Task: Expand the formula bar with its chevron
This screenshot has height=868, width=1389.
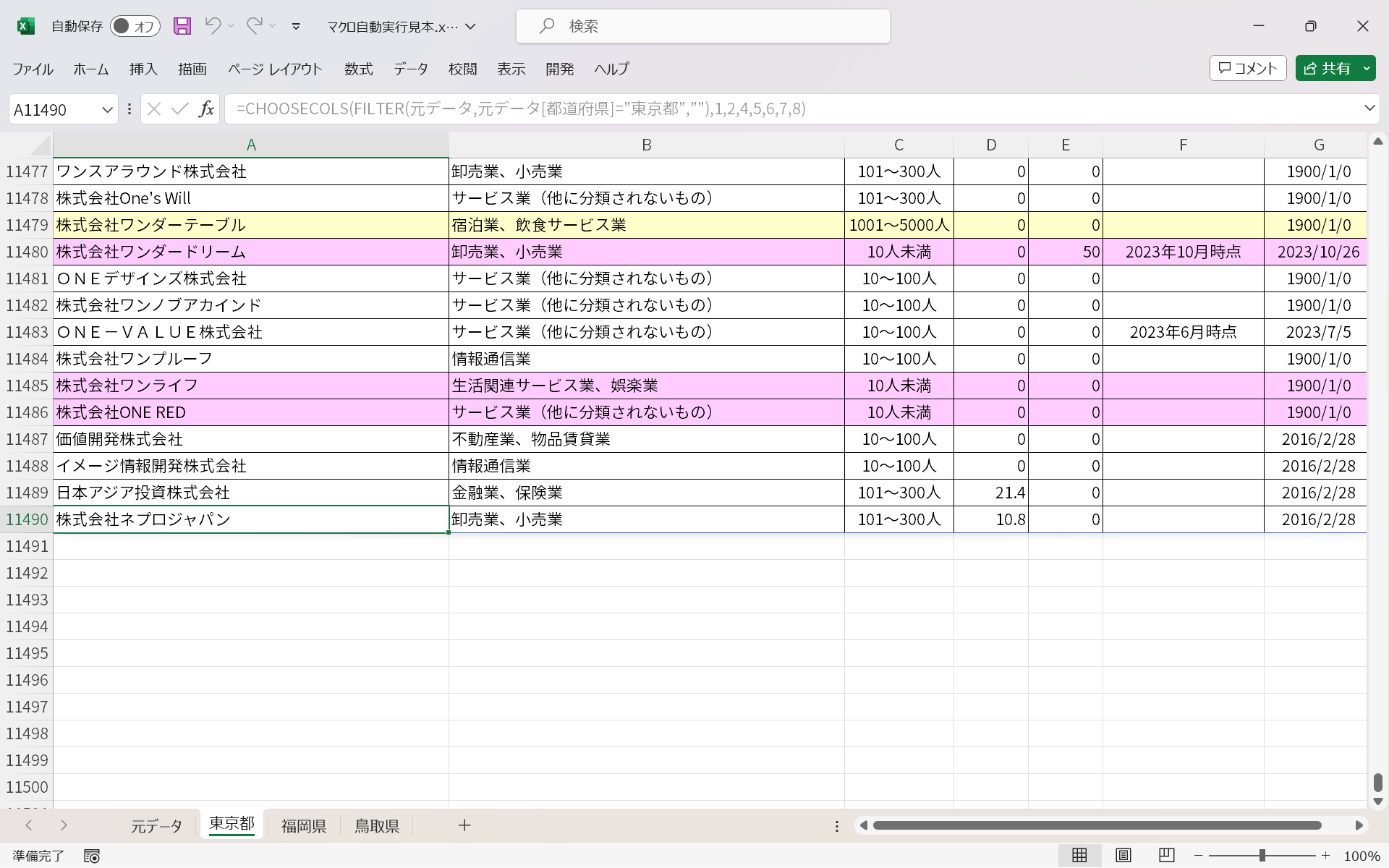Action: (x=1369, y=109)
